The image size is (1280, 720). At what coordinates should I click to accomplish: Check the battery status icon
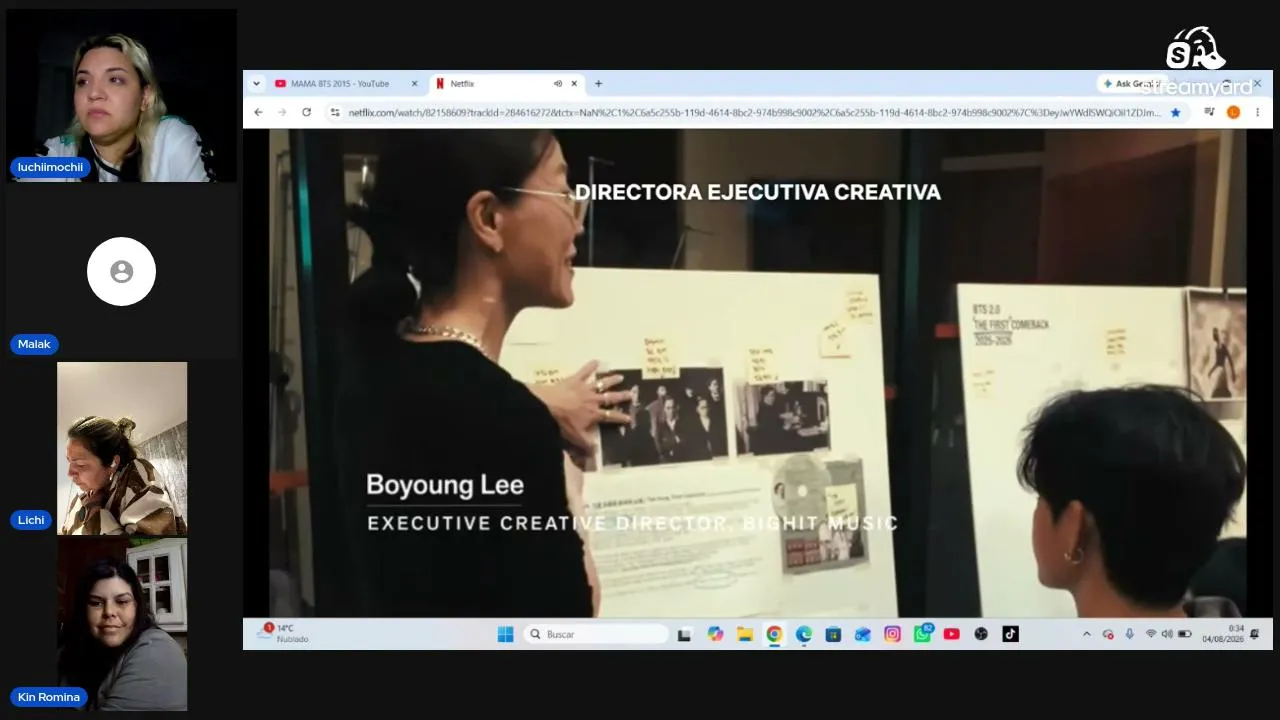coord(1185,634)
